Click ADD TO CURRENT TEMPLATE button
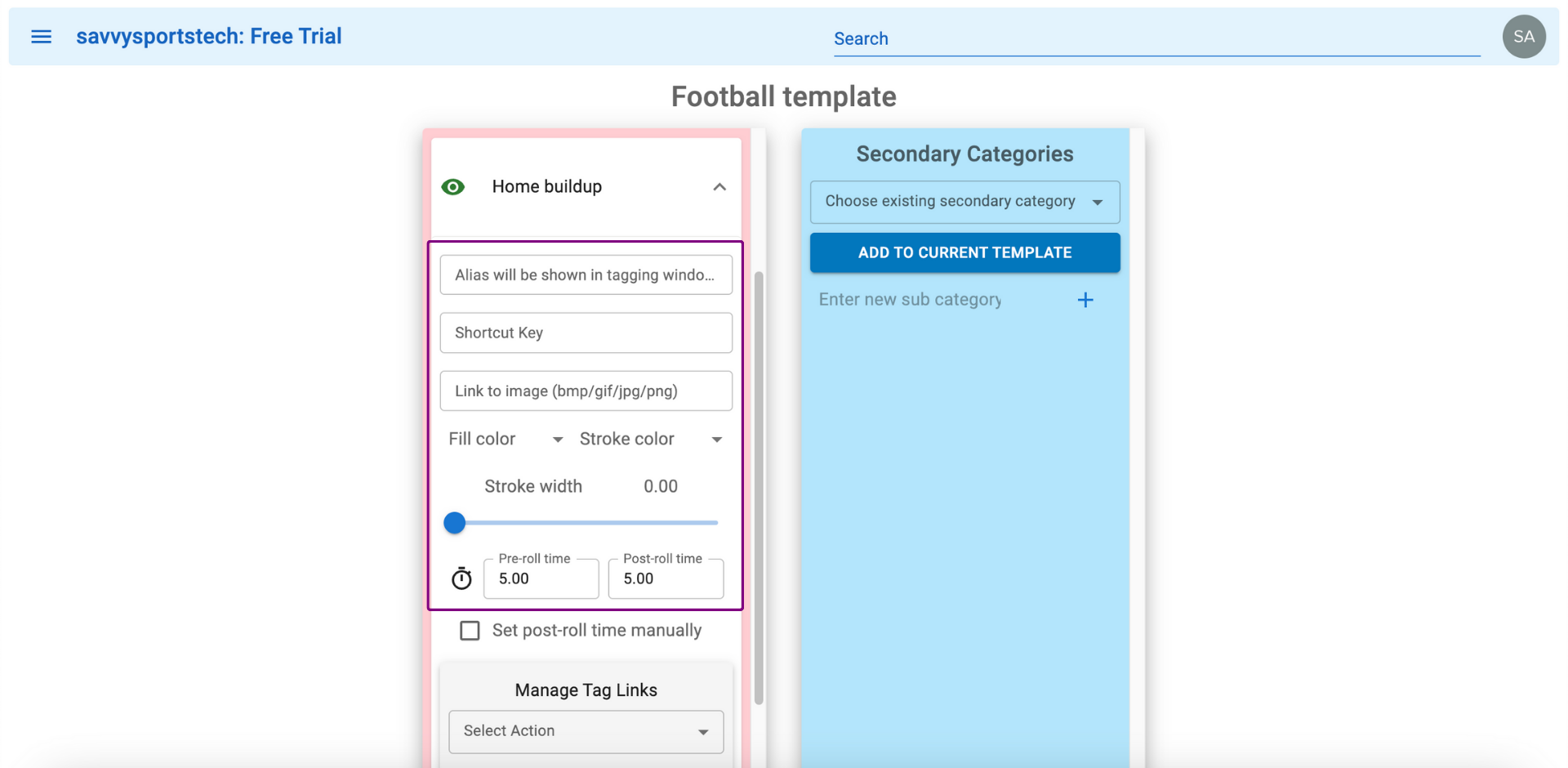Image resolution: width=1568 pixels, height=768 pixels. click(x=964, y=252)
